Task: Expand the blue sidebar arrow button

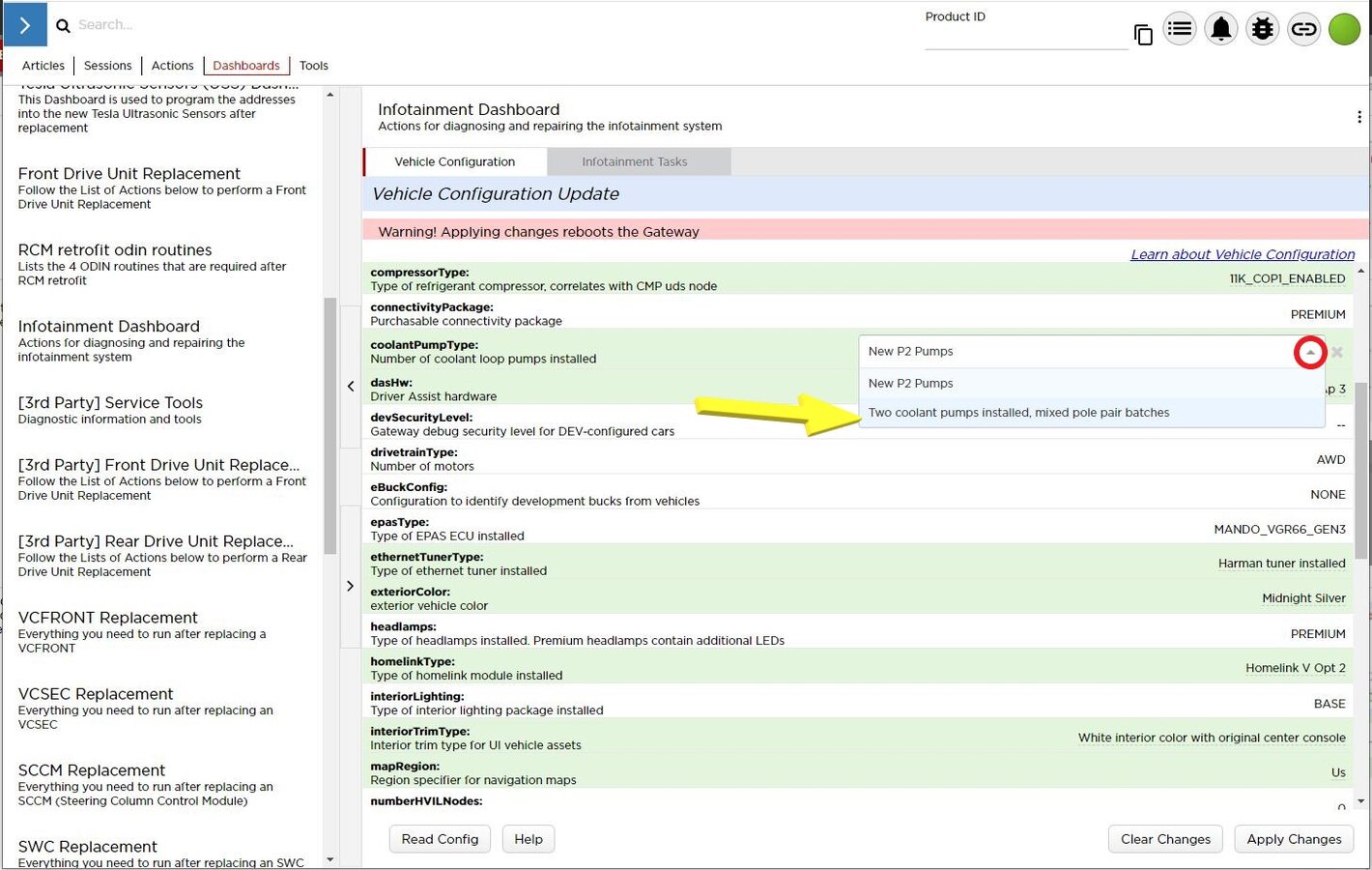Action: pos(25,24)
